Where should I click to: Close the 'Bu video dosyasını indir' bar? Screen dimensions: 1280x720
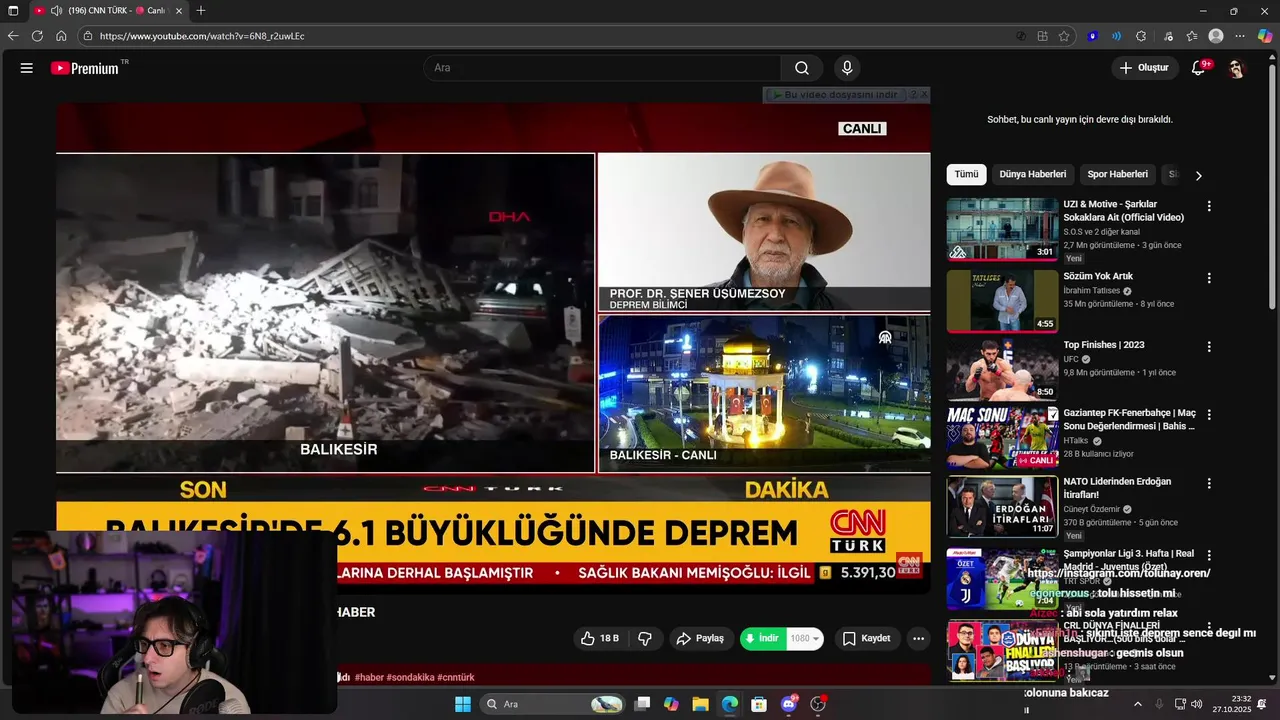[924, 95]
